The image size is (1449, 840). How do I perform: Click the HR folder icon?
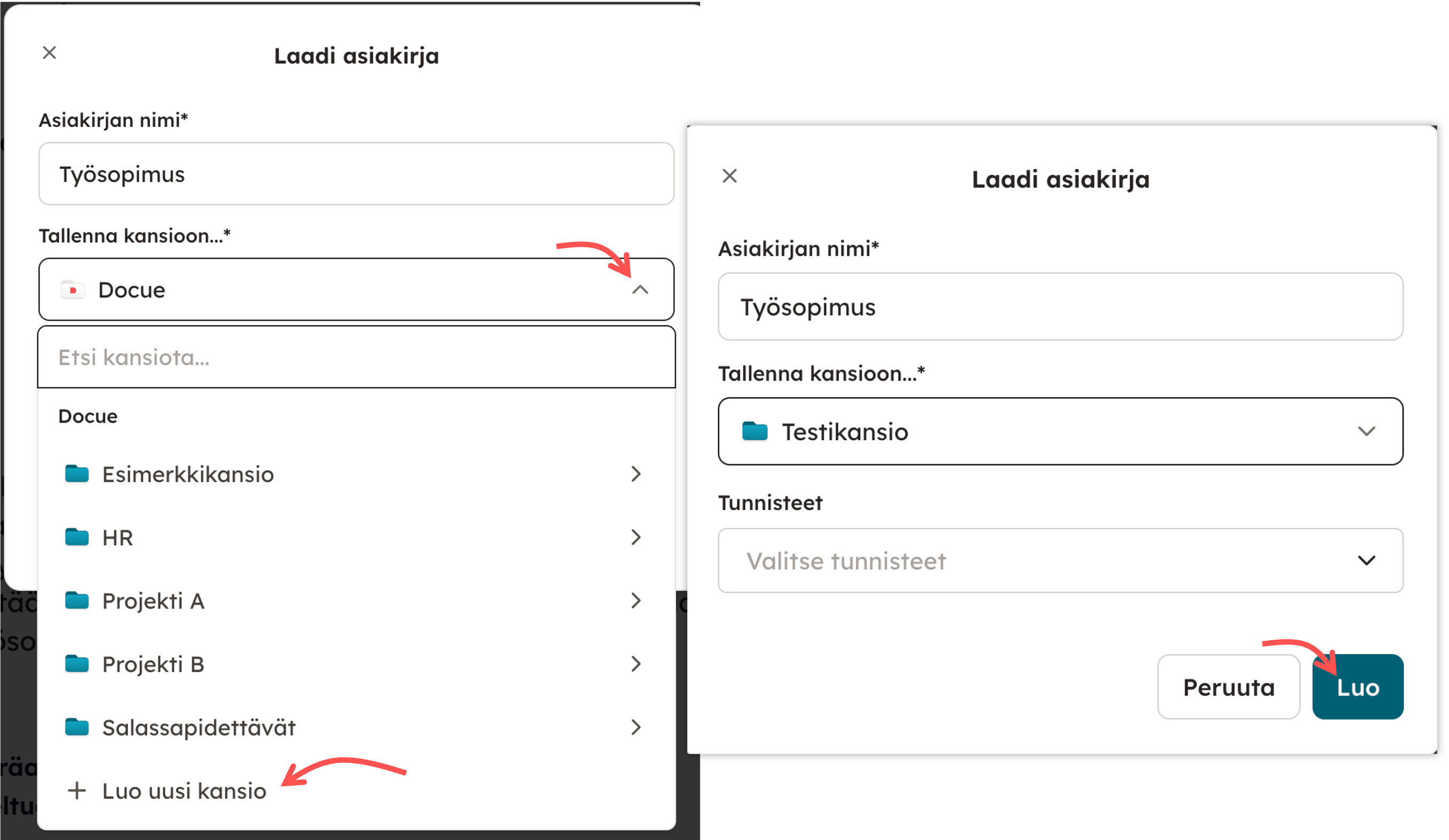click(76, 537)
